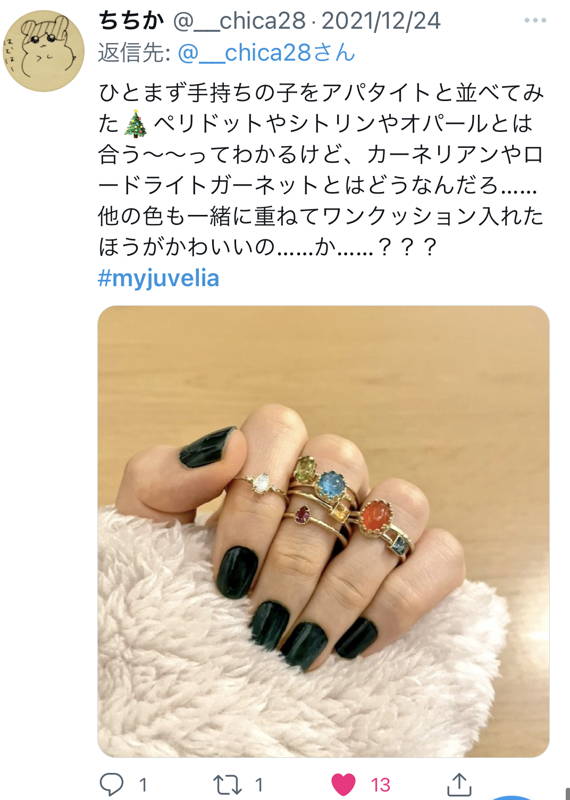Tap the share upload icon
The image size is (570, 800).
point(459,784)
